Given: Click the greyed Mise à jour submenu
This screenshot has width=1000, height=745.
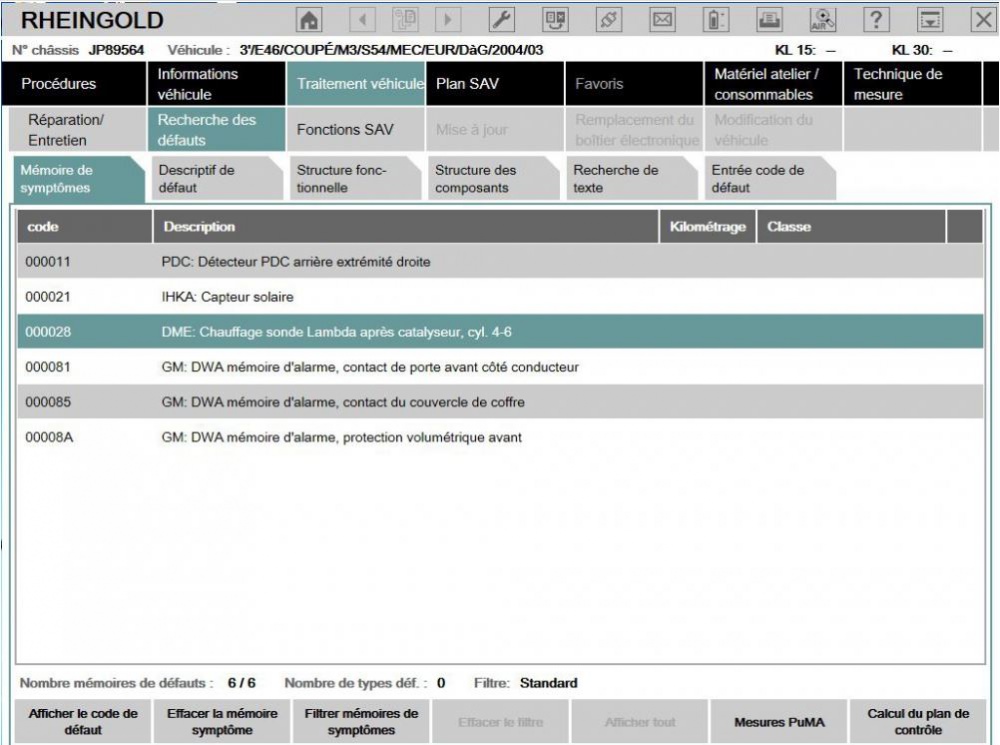Looking at the screenshot, I should point(495,129).
